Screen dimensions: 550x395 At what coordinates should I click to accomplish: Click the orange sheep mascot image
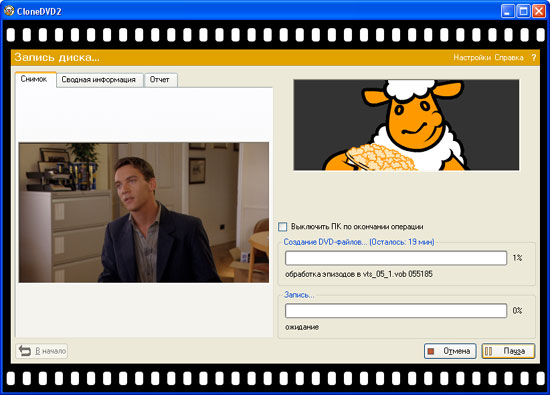(406, 125)
